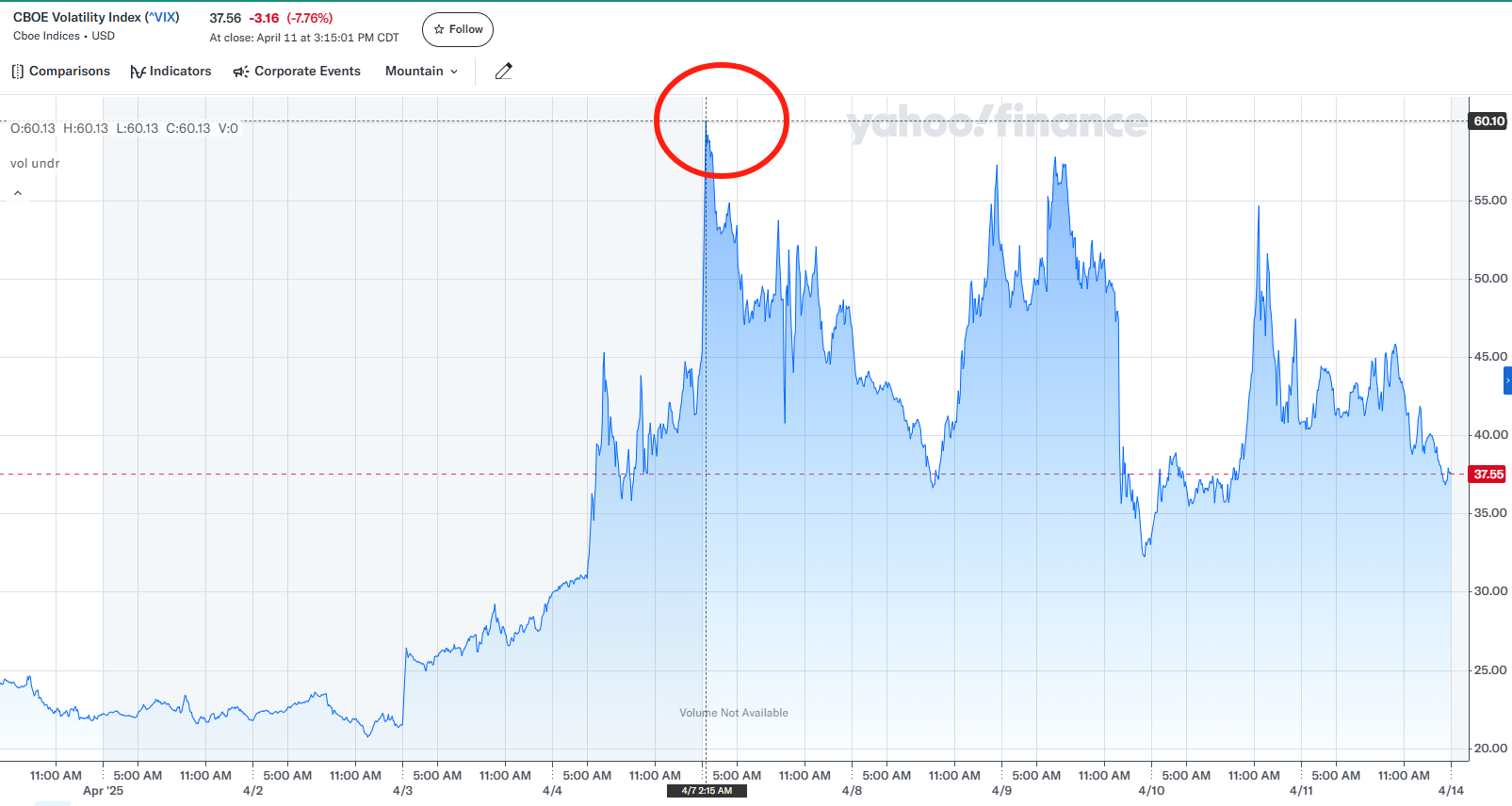Click the red 37.55 current price tag
Screen dimensions: 1512x806
pyautogui.click(x=1488, y=475)
